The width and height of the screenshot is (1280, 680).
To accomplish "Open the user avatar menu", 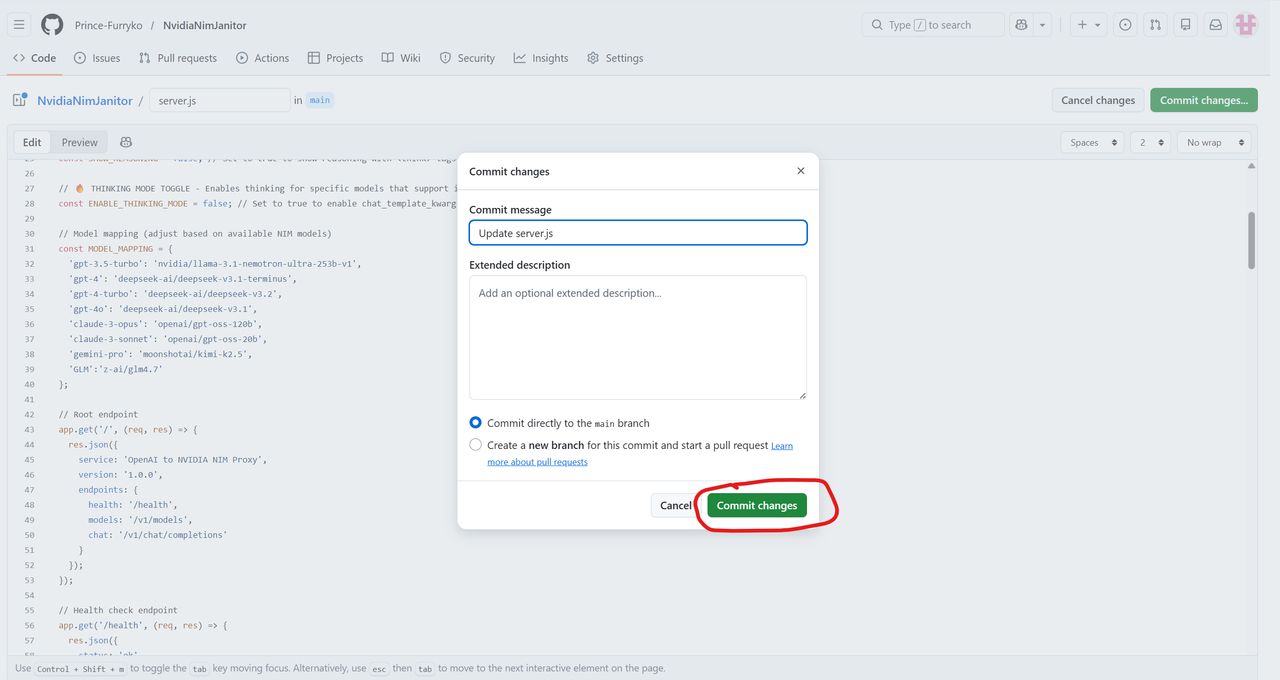I will tap(1245, 25).
